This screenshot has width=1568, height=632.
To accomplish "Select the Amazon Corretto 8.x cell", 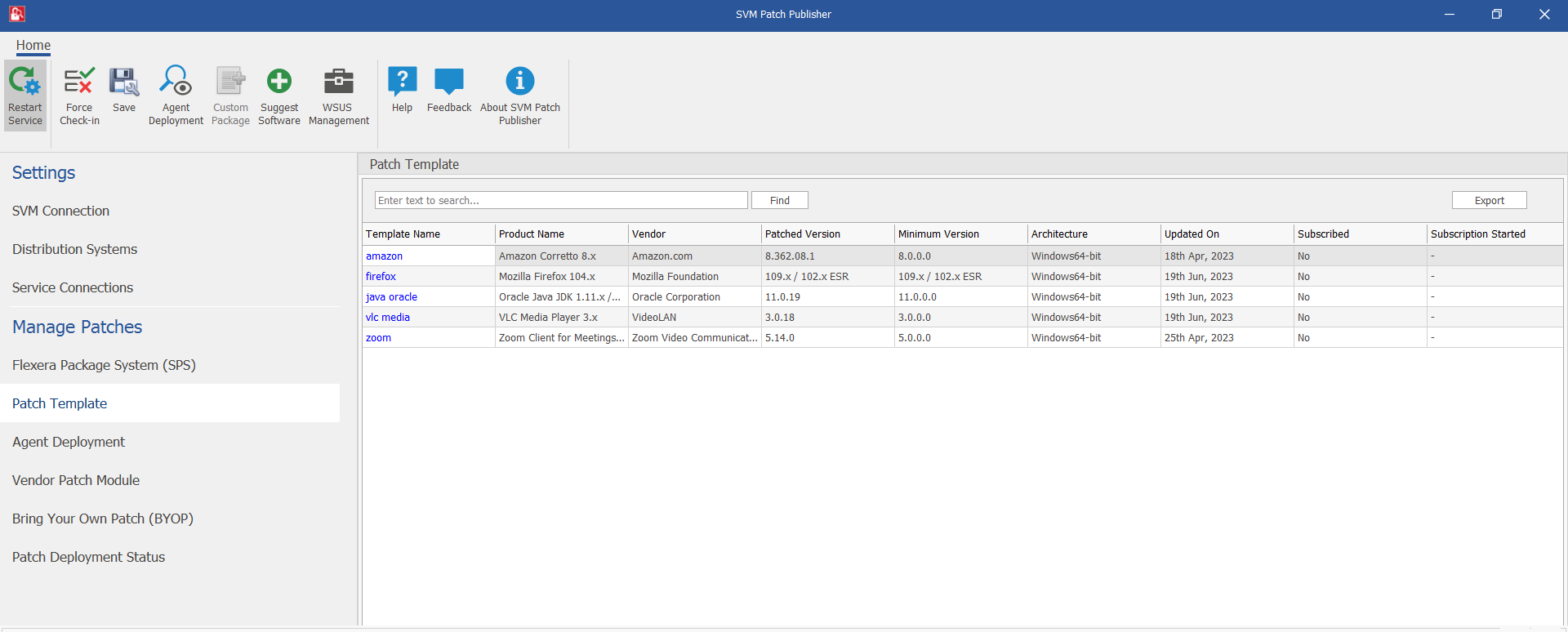I will coord(562,256).
